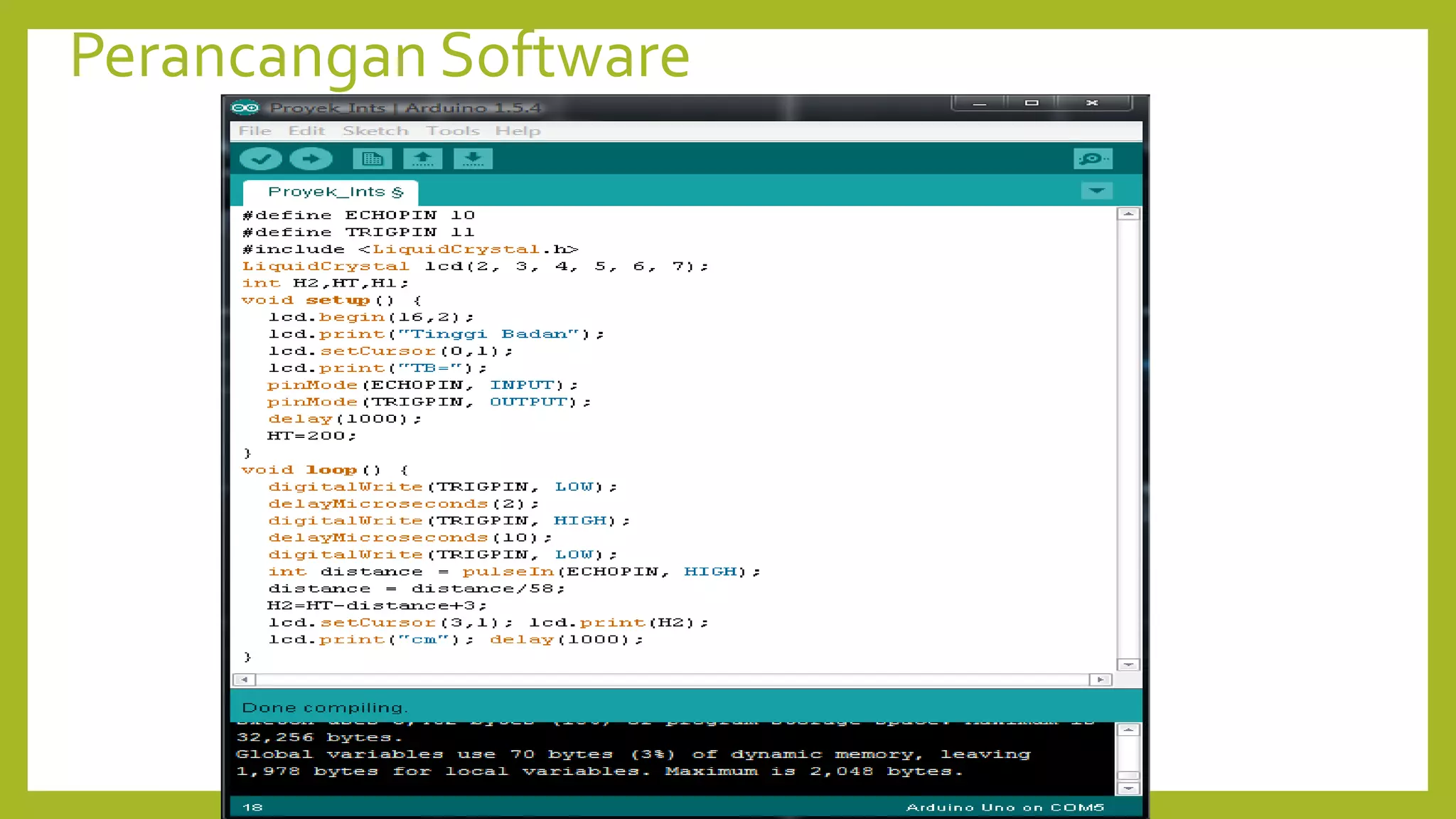Maximize the Arduino window
1456x819 pixels.
coord(1032,103)
